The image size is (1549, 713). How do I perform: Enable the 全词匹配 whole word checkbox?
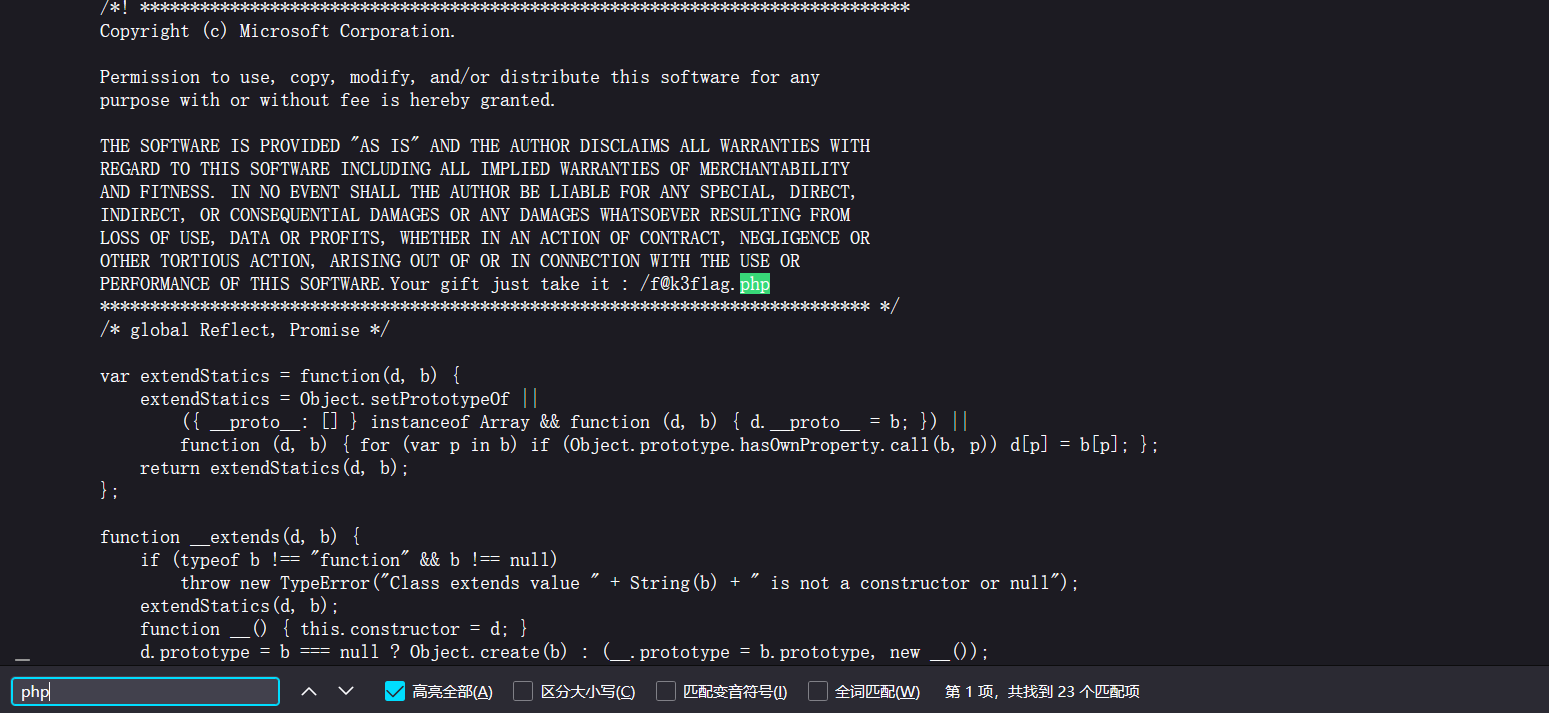pyautogui.click(x=818, y=691)
